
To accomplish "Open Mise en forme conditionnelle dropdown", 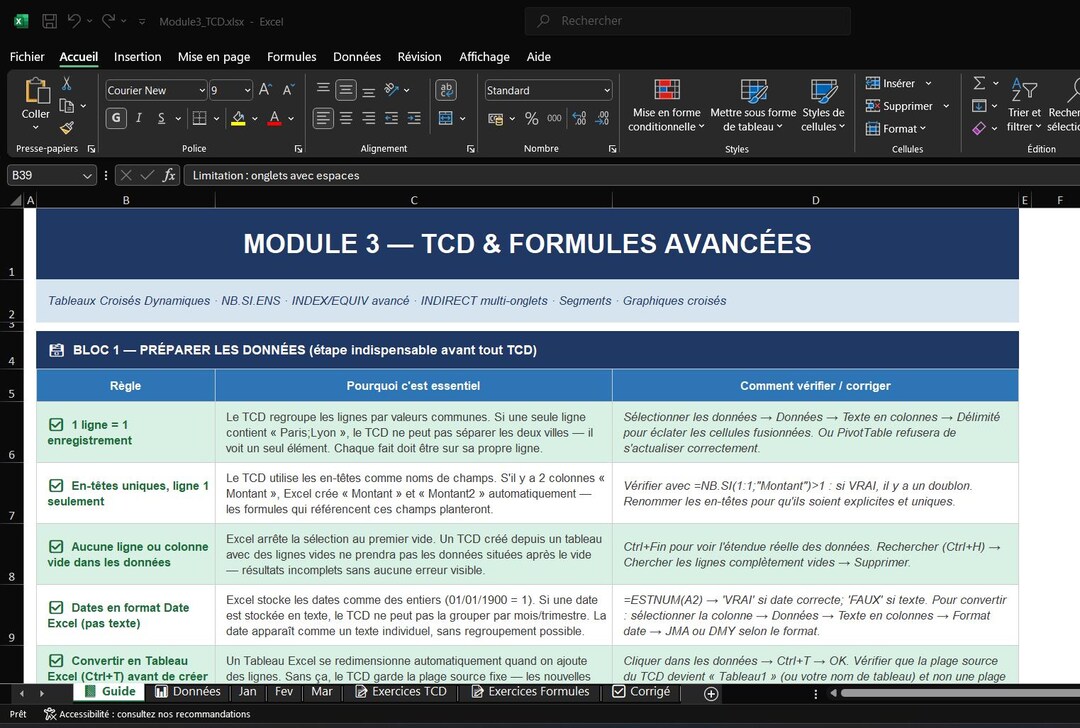I will tap(666, 105).
